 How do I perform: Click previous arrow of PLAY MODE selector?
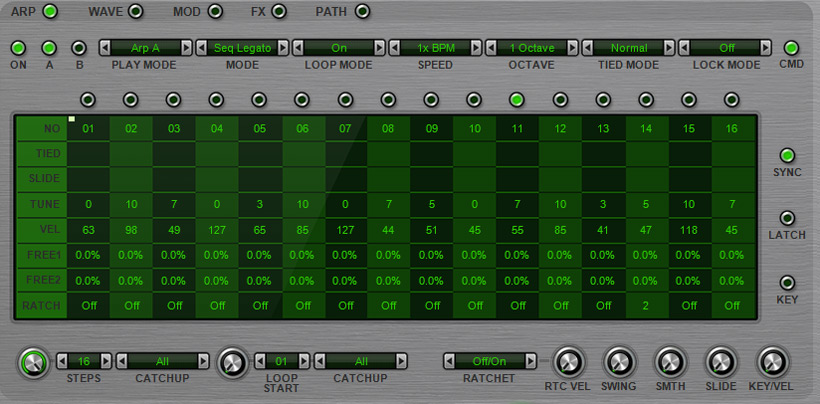tap(105, 48)
